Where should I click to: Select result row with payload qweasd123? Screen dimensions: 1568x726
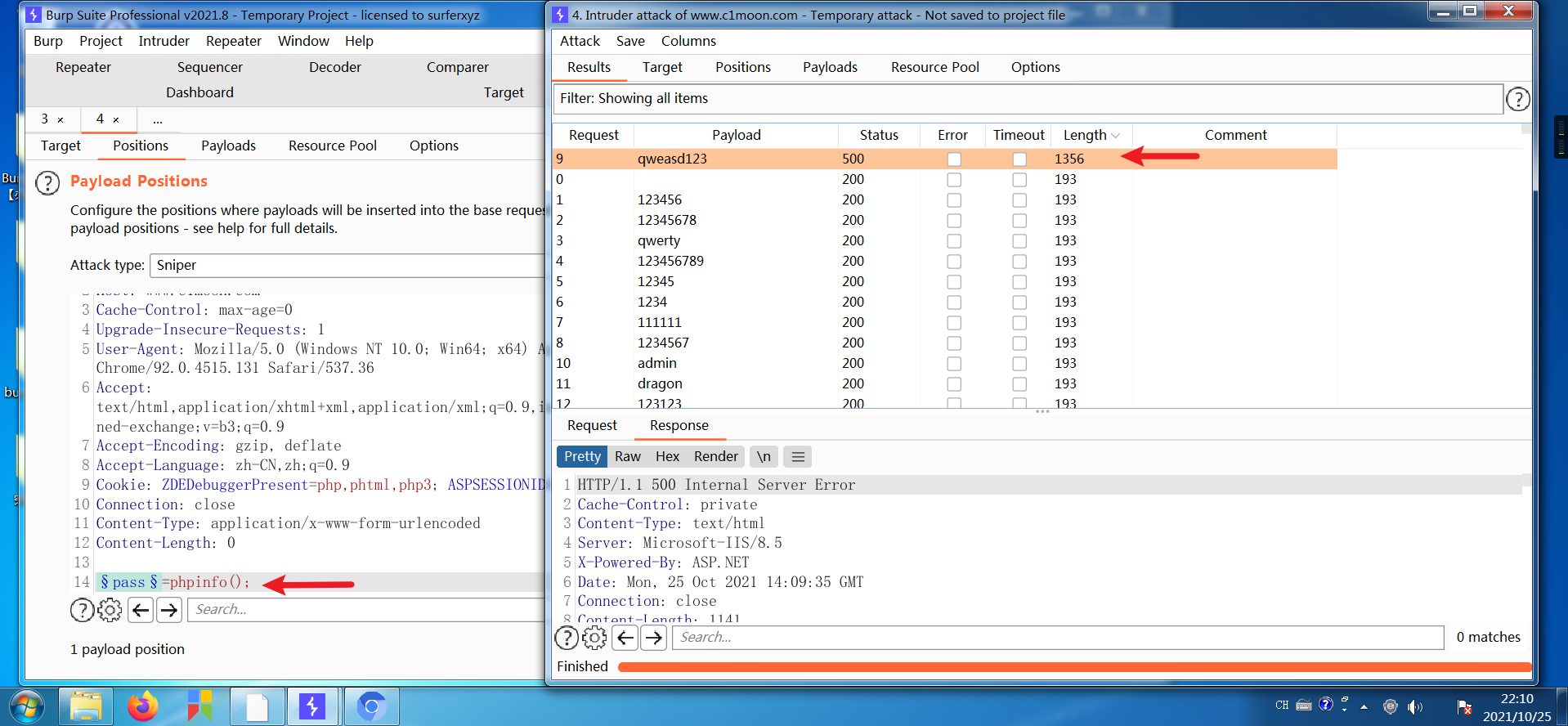[x=944, y=159]
